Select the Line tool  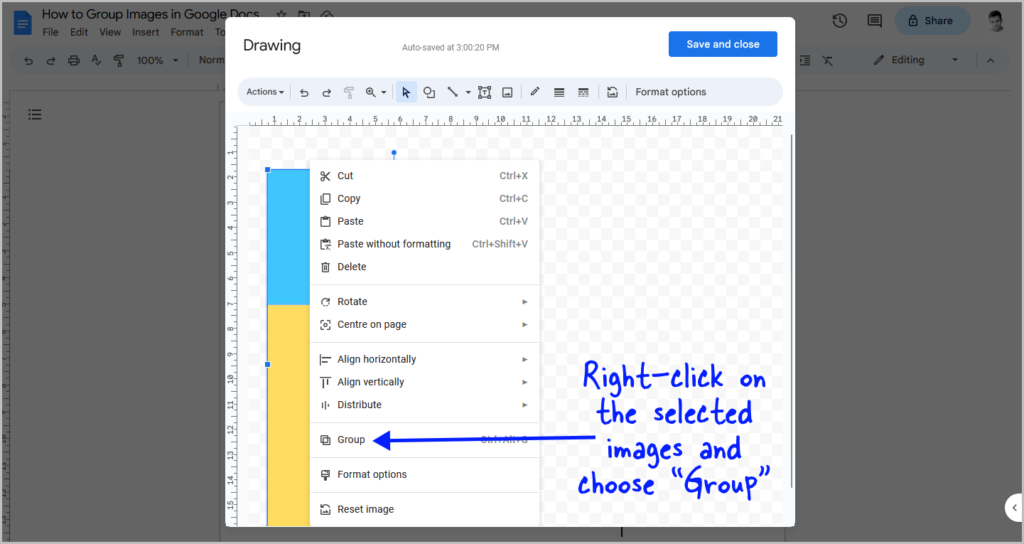point(452,92)
